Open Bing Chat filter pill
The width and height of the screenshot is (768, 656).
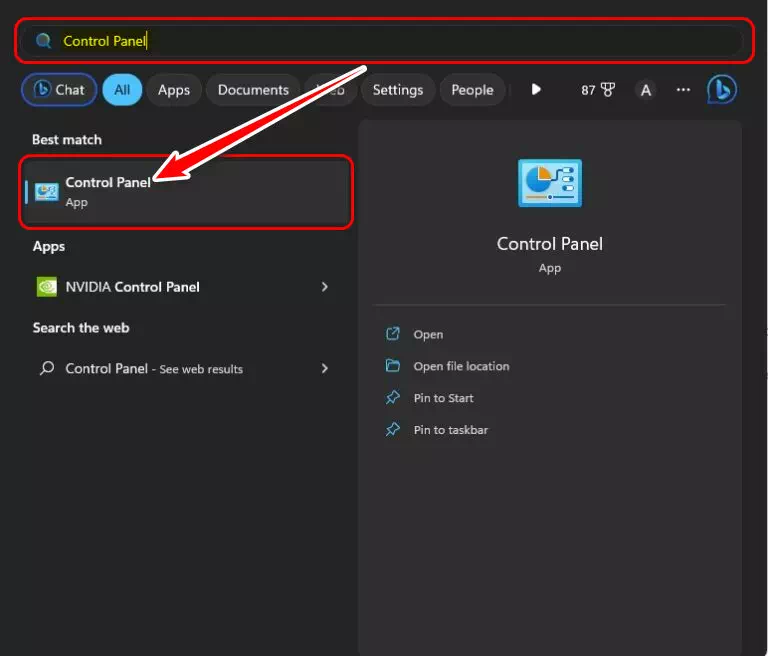click(59, 90)
